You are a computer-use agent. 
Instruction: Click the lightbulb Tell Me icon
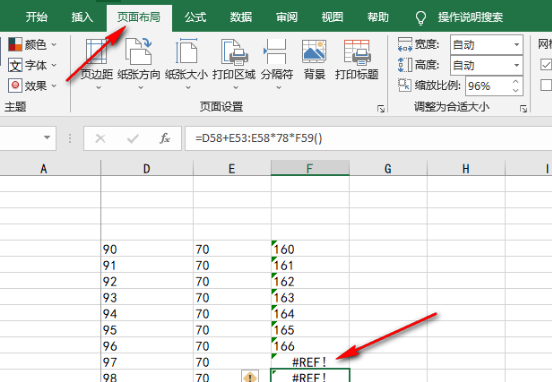pyautogui.click(x=421, y=18)
